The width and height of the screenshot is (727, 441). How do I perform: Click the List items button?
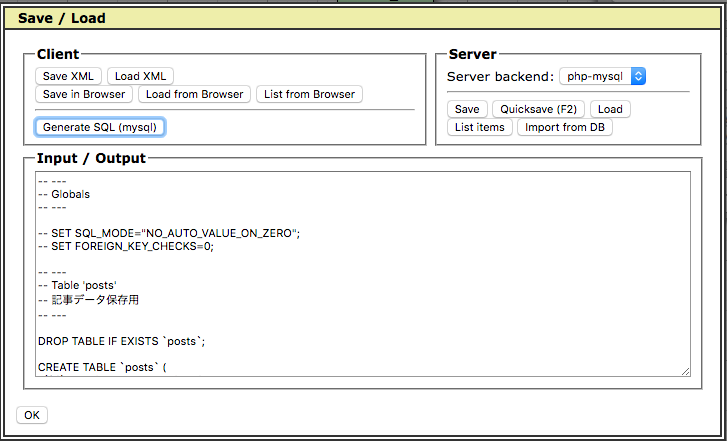coord(480,127)
